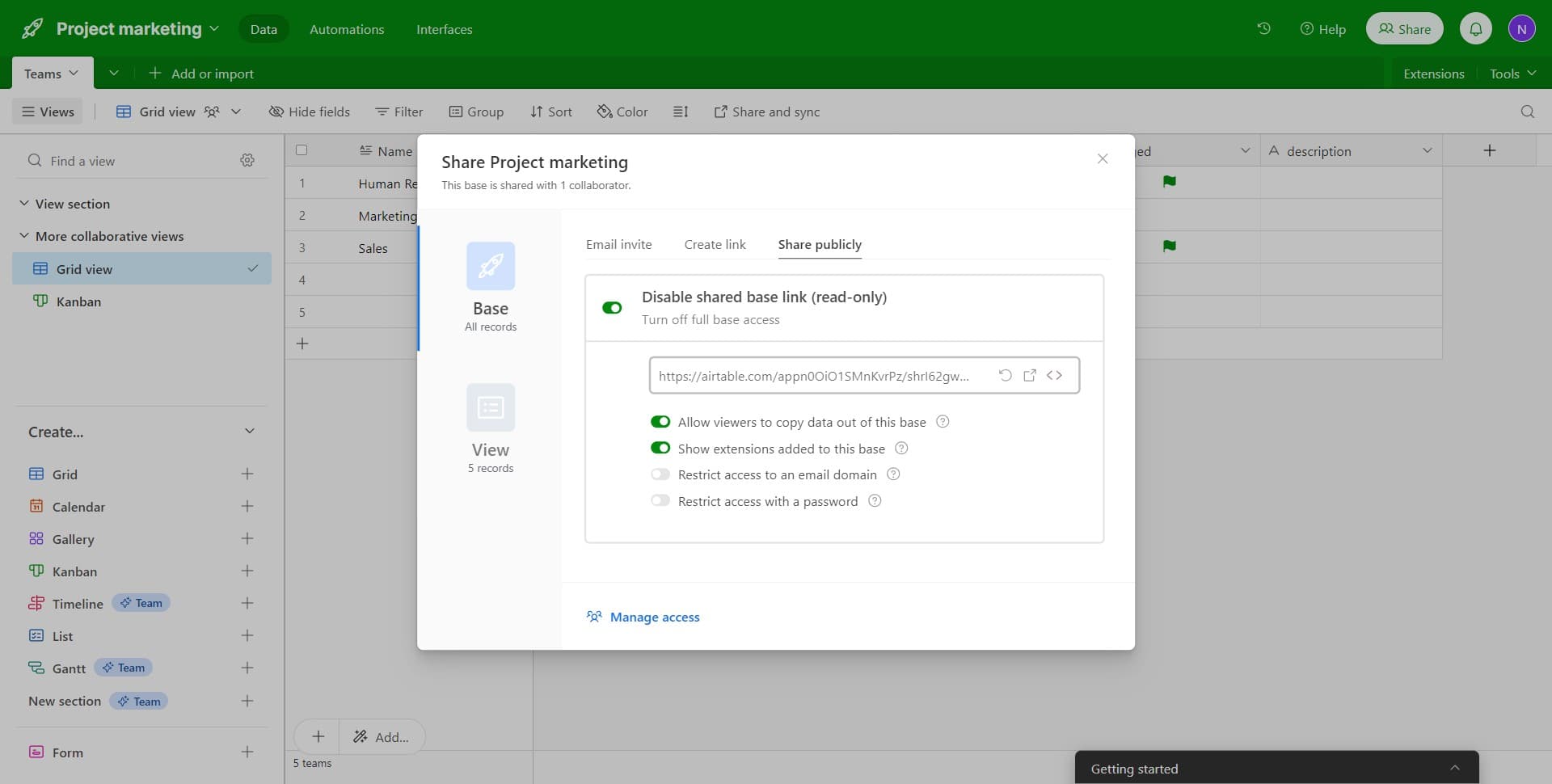1552x784 pixels.
Task: Open the shared link in a new tab
Action: coord(1030,375)
